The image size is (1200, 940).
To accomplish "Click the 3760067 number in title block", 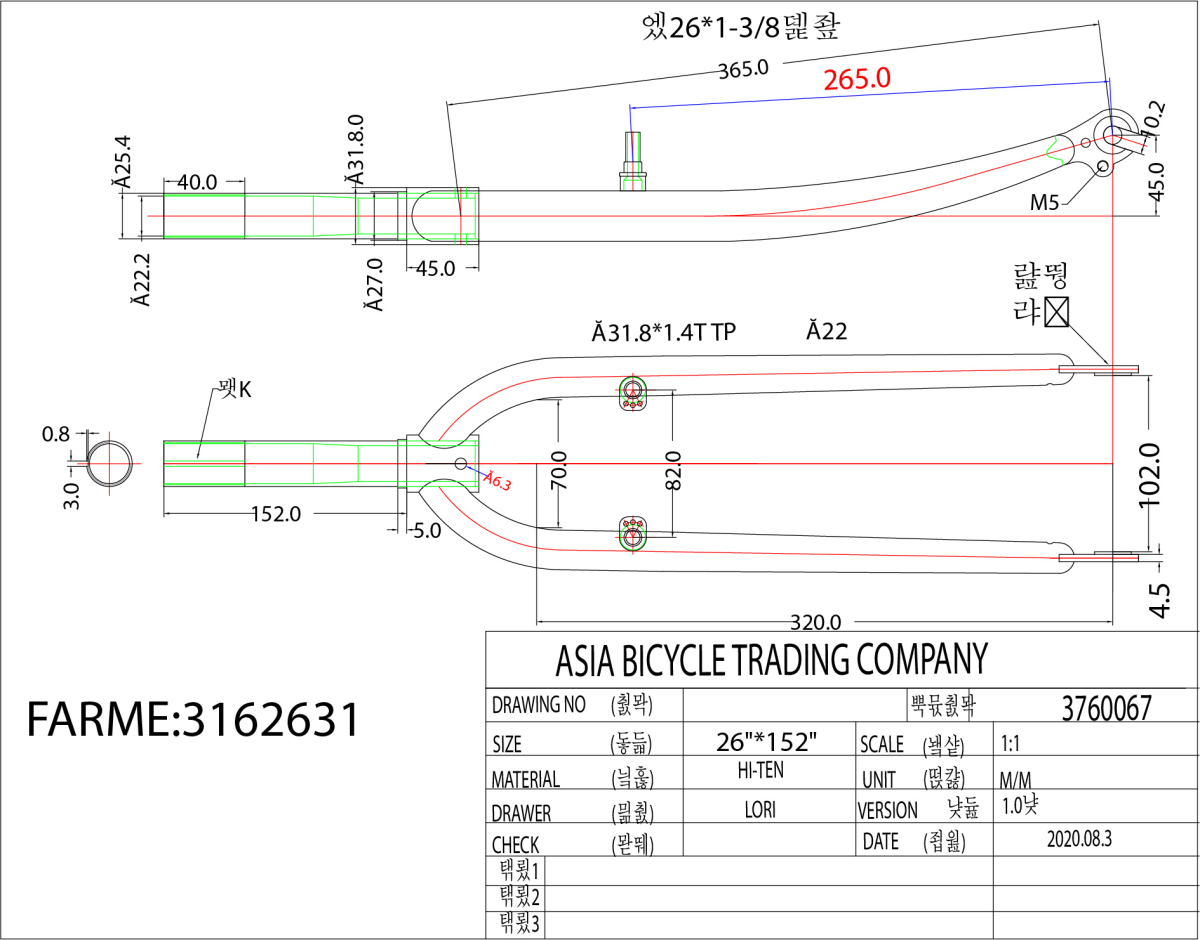I will 1106,708.
